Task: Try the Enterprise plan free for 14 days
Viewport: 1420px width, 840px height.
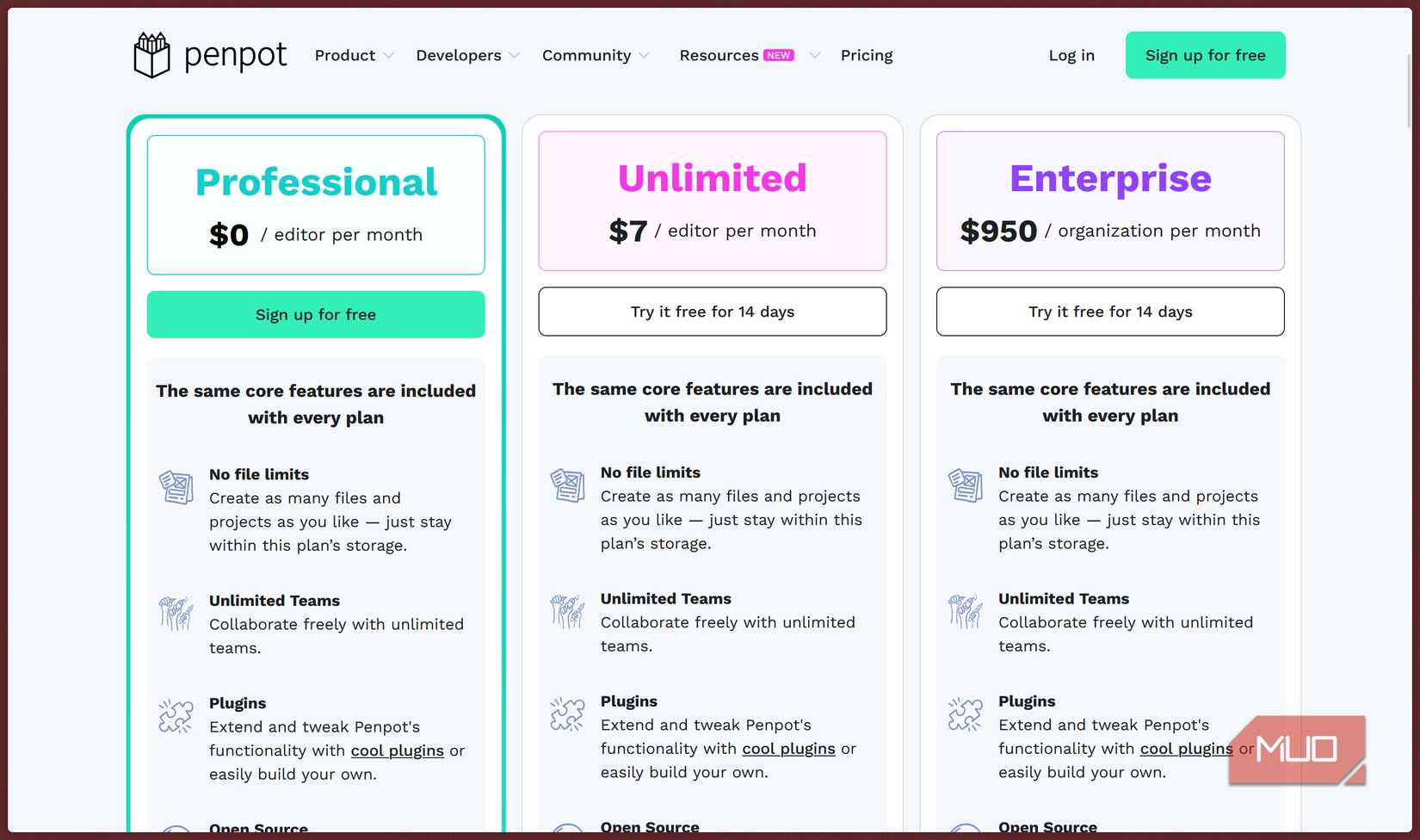Action: click(1110, 312)
